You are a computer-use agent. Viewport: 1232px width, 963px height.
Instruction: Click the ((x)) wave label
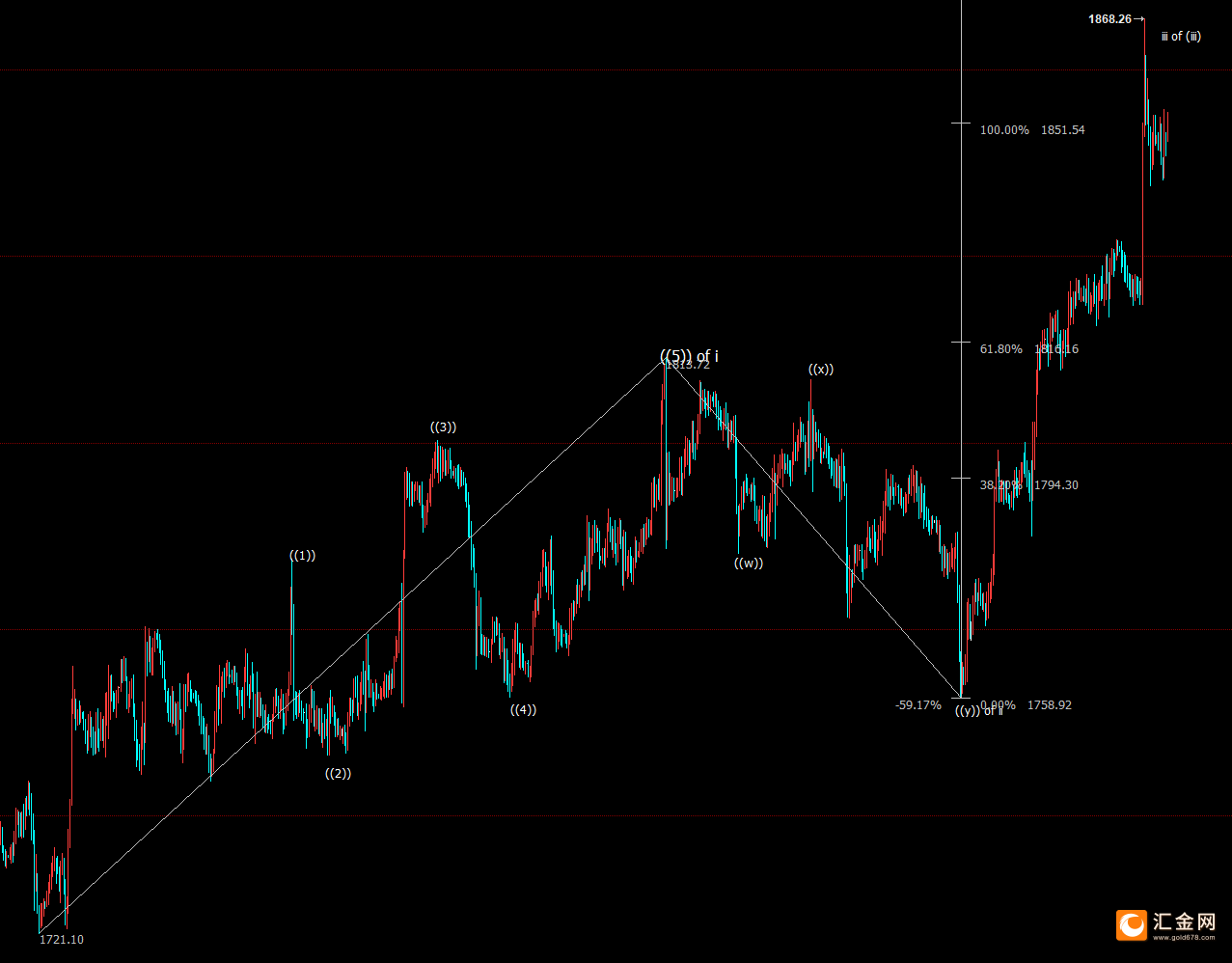coord(821,369)
